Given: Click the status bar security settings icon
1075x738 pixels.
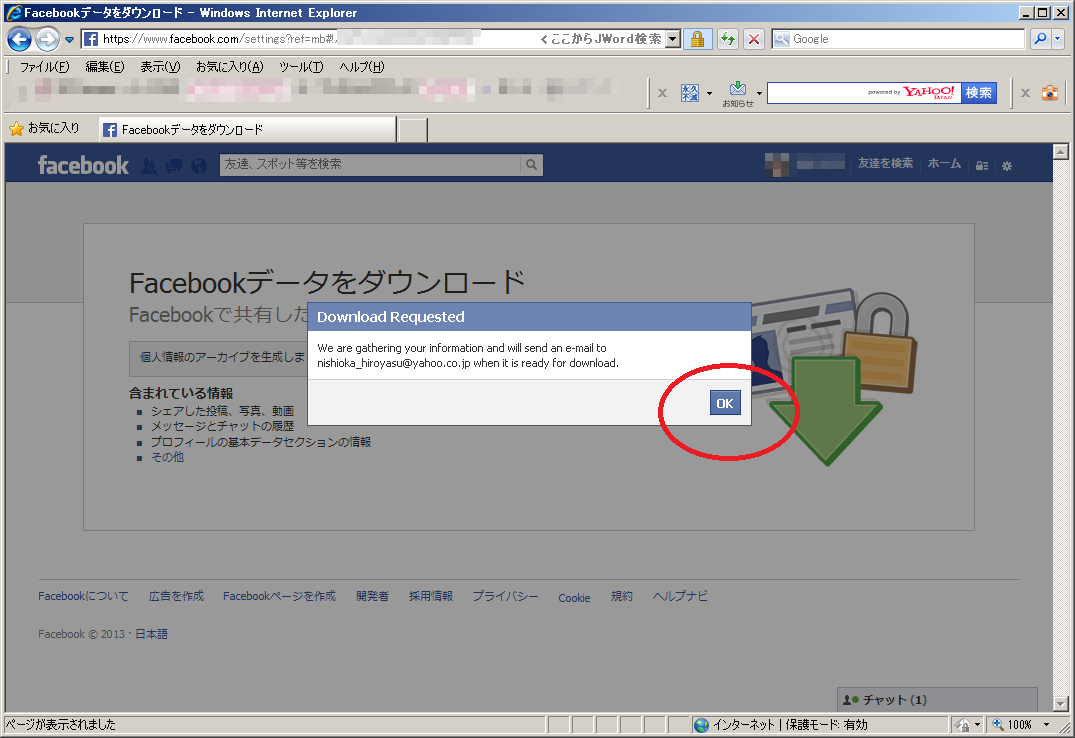Looking at the screenshot, I should coord(962,724).
